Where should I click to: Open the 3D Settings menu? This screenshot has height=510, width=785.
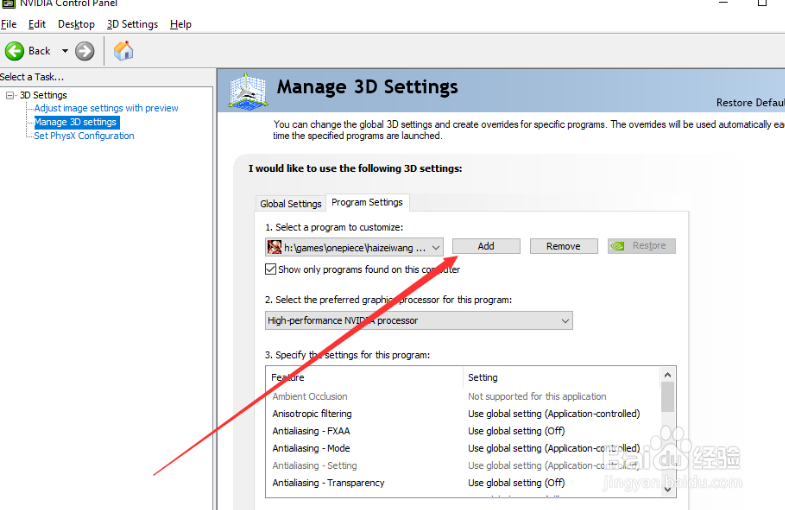point(132,24)
